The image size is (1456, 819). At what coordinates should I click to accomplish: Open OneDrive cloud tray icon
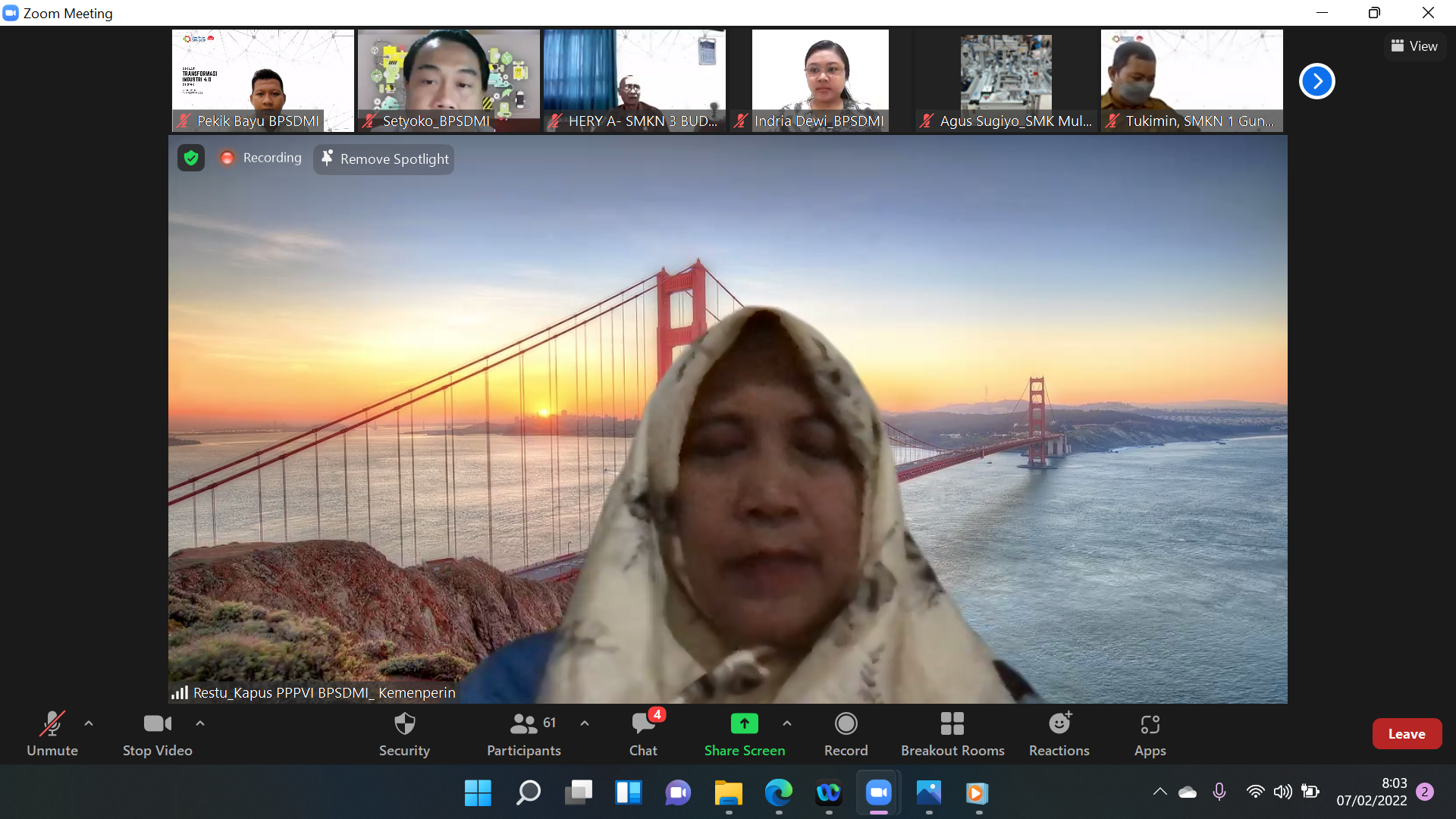point(1188,792)
